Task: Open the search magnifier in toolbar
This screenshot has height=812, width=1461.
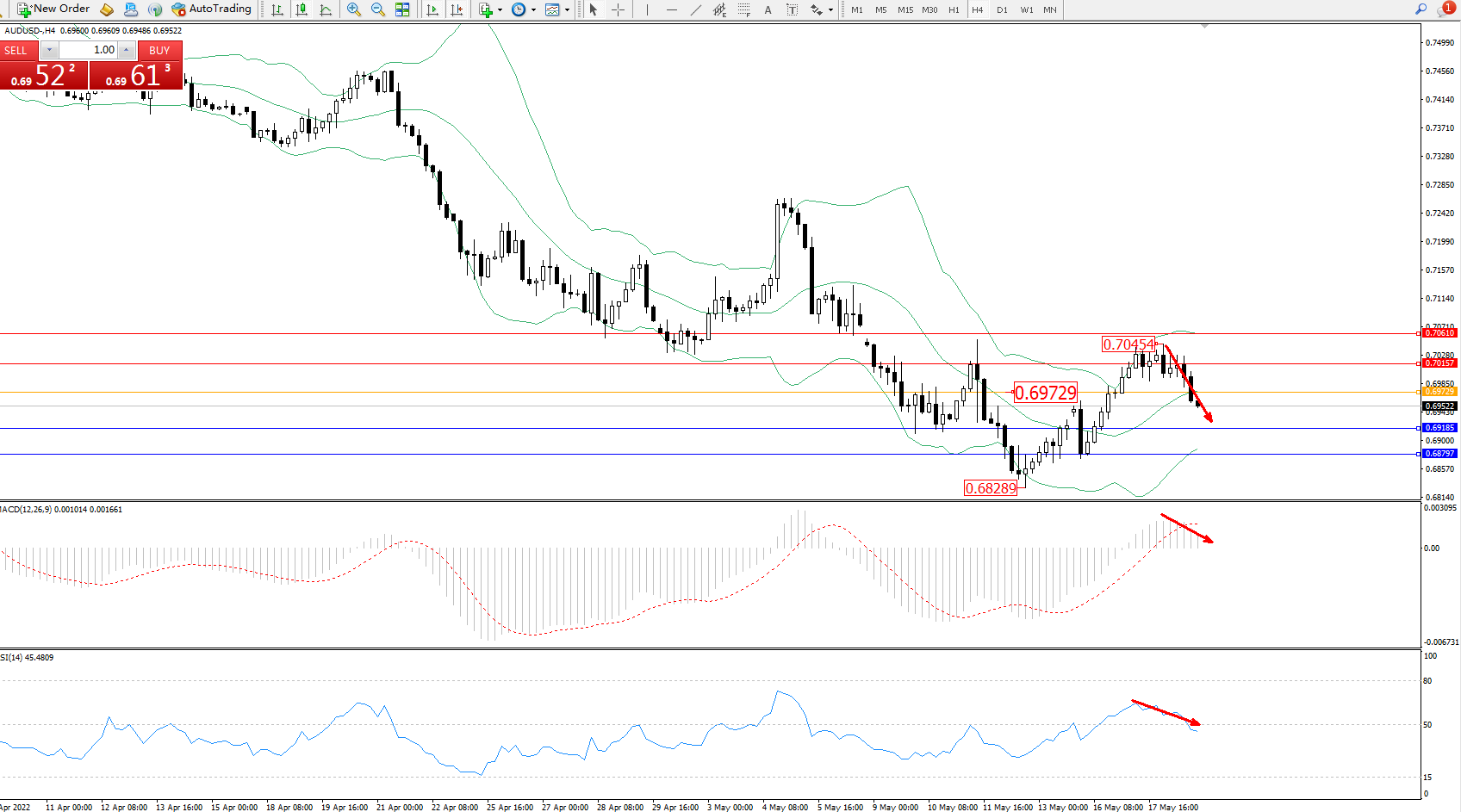Action: point(1421,9)
